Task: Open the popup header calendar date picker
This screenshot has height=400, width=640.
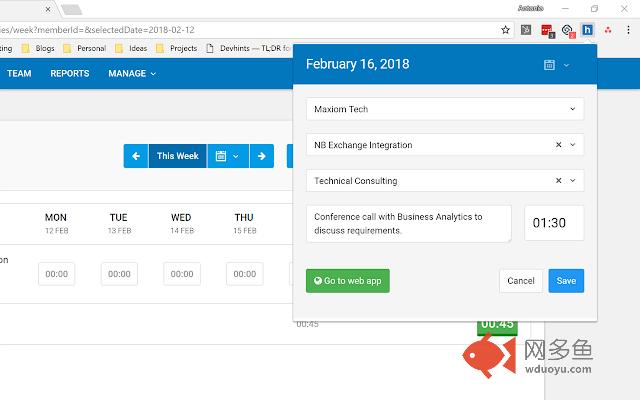Action: (x=549, y=65)
